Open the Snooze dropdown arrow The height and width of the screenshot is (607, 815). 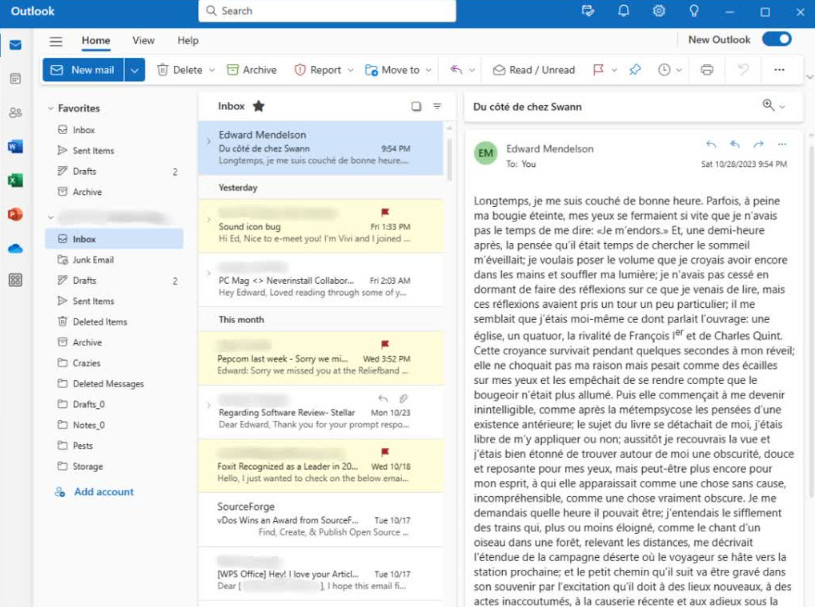[x=679, y=70]
